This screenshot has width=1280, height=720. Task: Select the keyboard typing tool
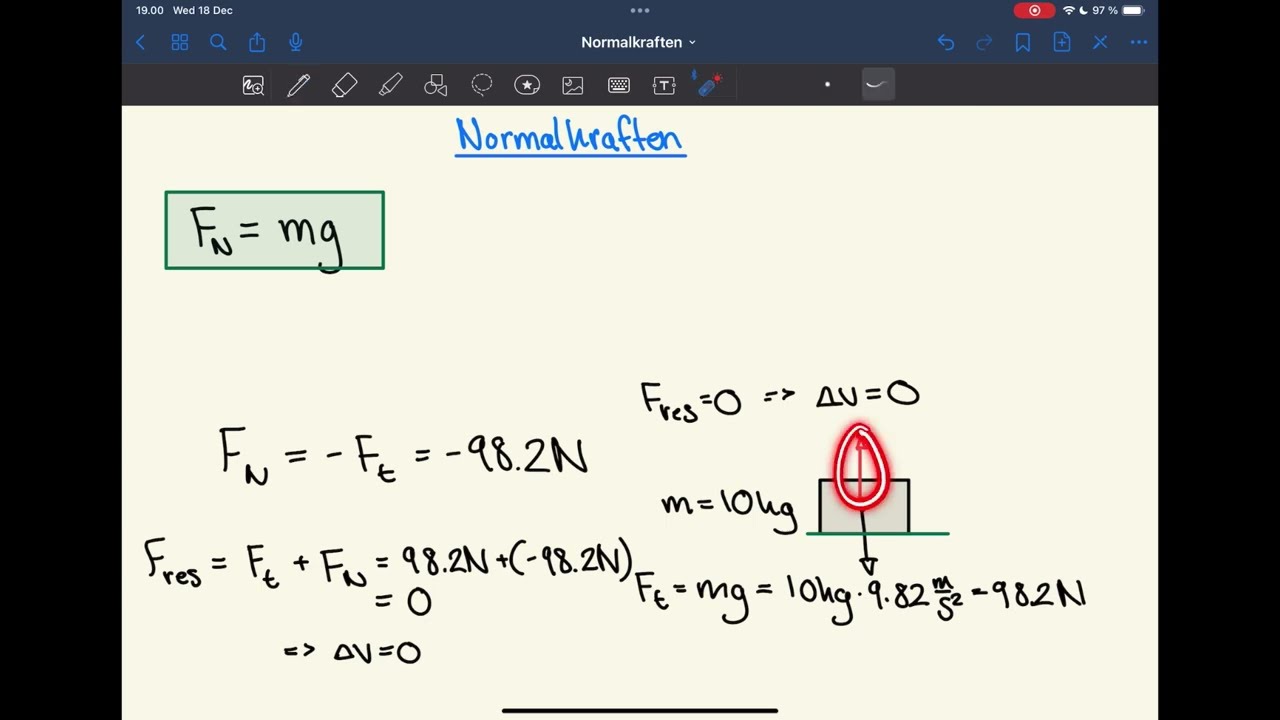point(619,86)
